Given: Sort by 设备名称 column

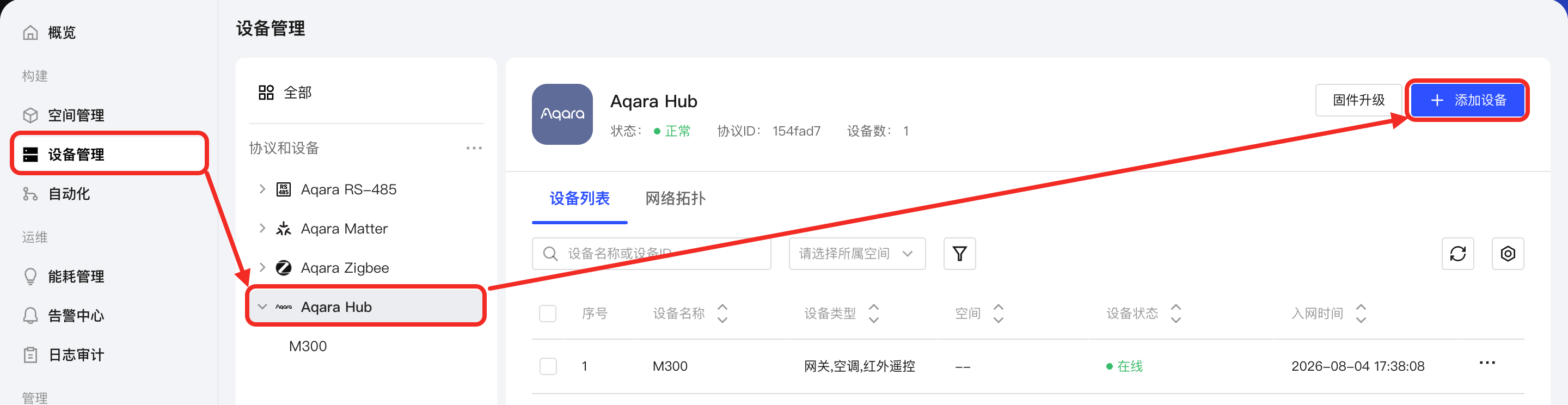Looking at the screenshot, I should click(722, 314).
